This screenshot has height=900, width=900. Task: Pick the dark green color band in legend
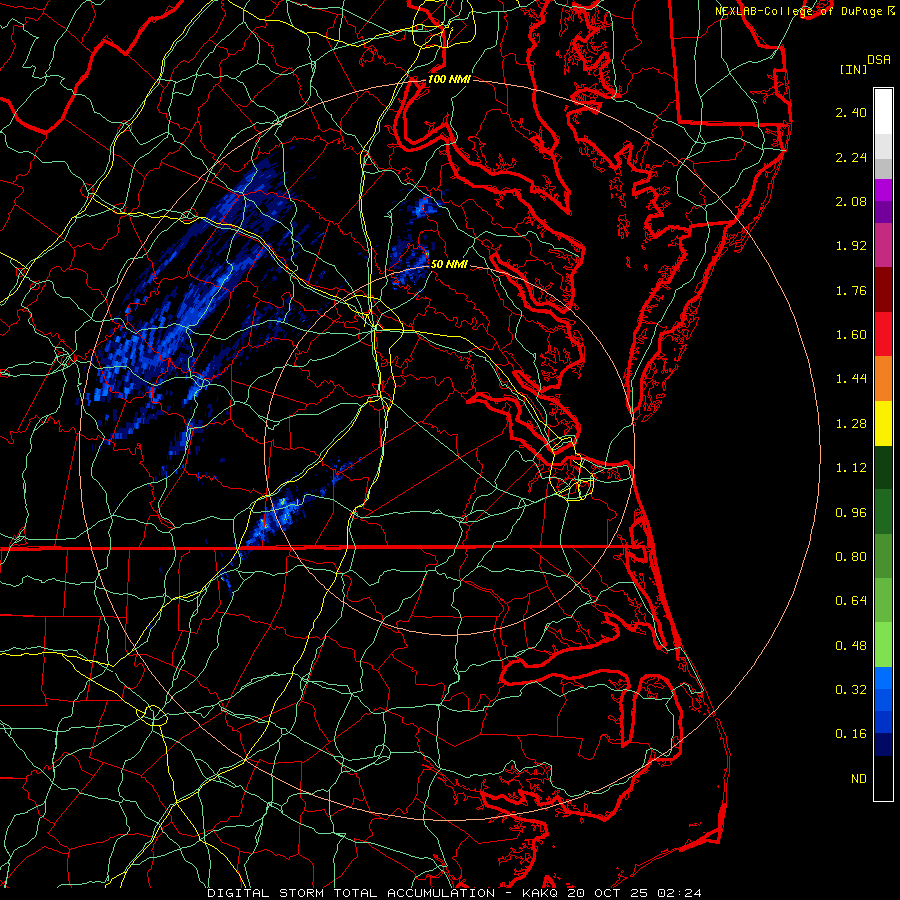pos(883,468)
